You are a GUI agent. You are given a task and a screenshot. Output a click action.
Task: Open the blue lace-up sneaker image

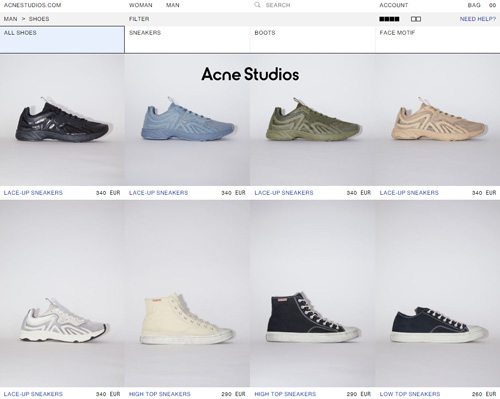pyautogui.click(x=187, y=120)
